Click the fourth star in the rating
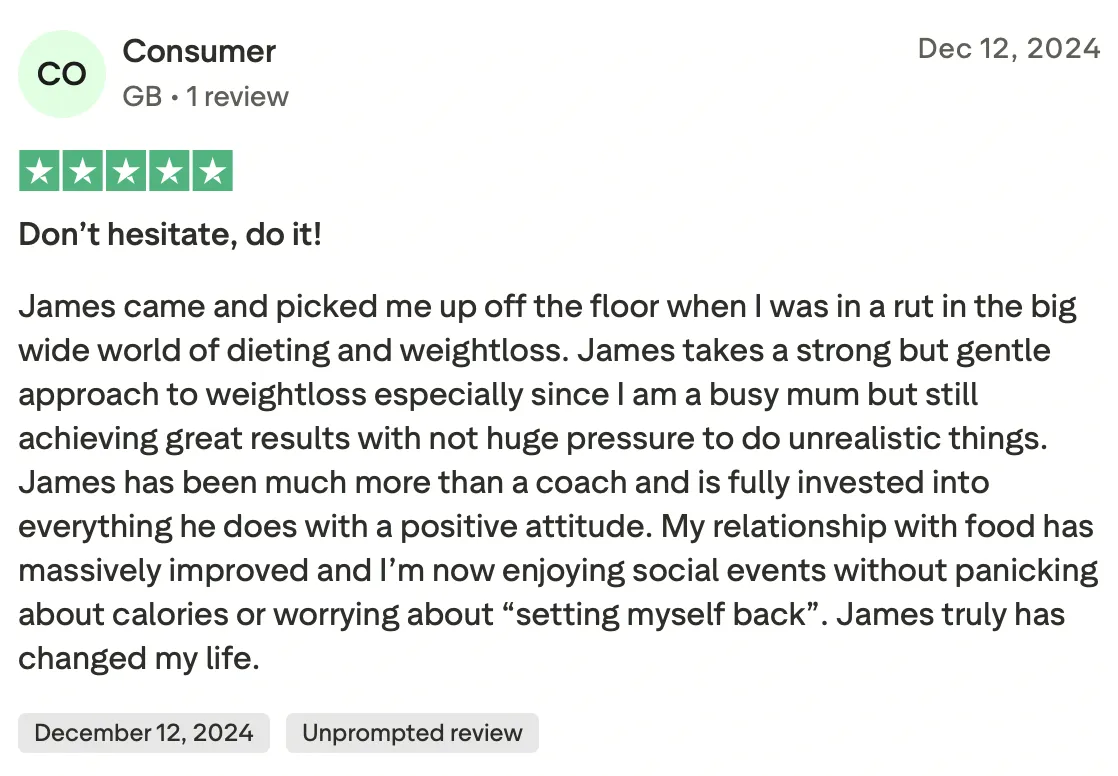This screenshot has width=1118, height=776. click(x=169, y=171)
